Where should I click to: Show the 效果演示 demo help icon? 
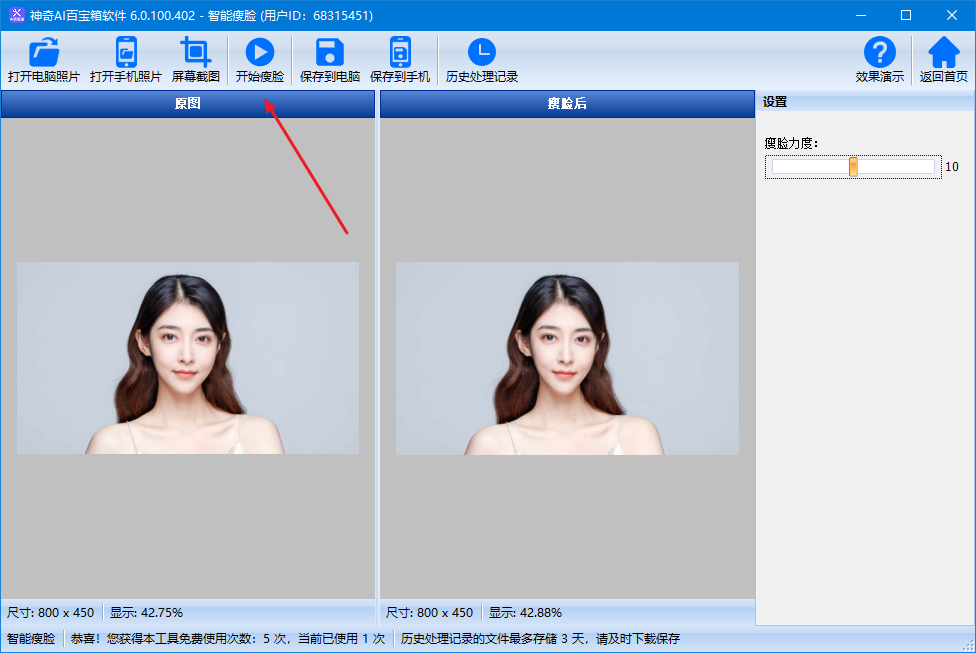click(880, 53)
